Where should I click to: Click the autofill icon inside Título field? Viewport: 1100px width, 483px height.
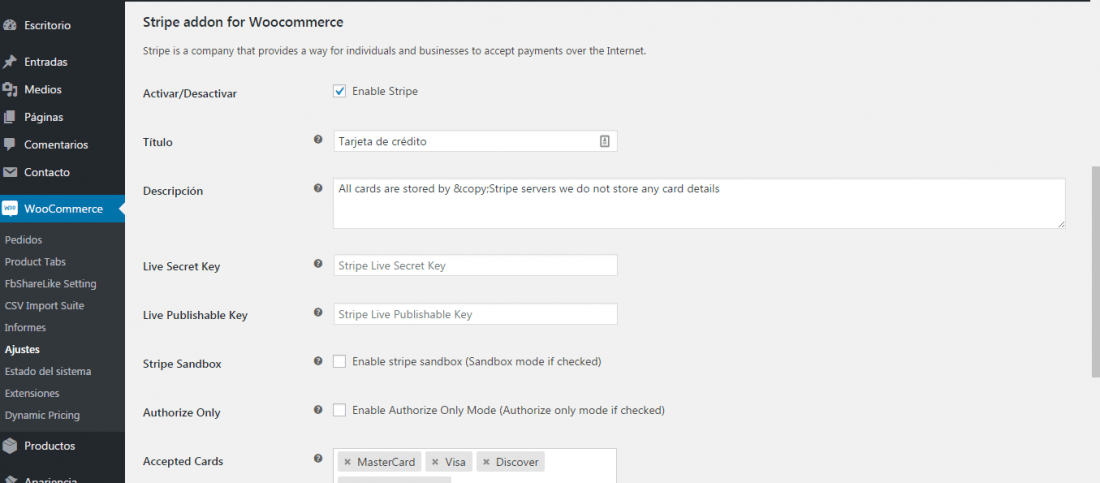(x=605, y=141)
